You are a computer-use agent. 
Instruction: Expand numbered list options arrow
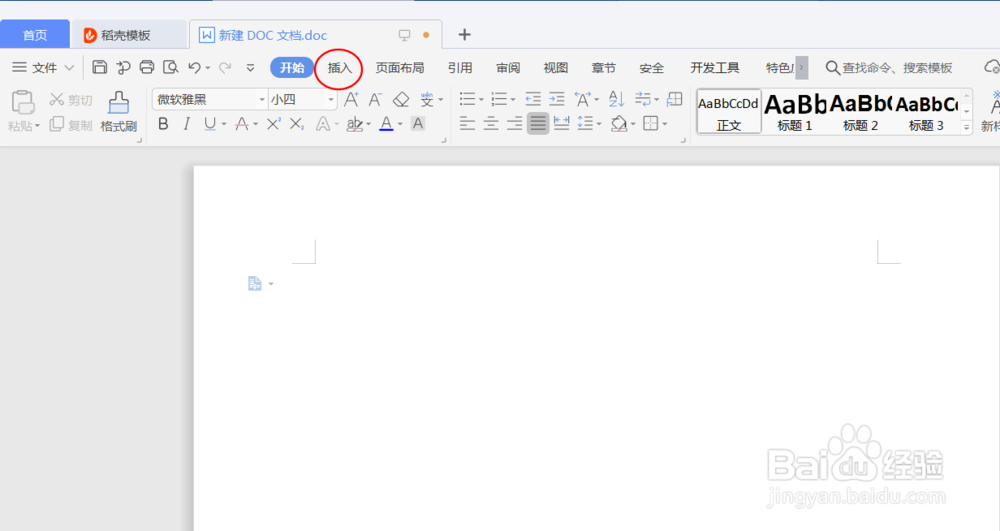[513, 99]
